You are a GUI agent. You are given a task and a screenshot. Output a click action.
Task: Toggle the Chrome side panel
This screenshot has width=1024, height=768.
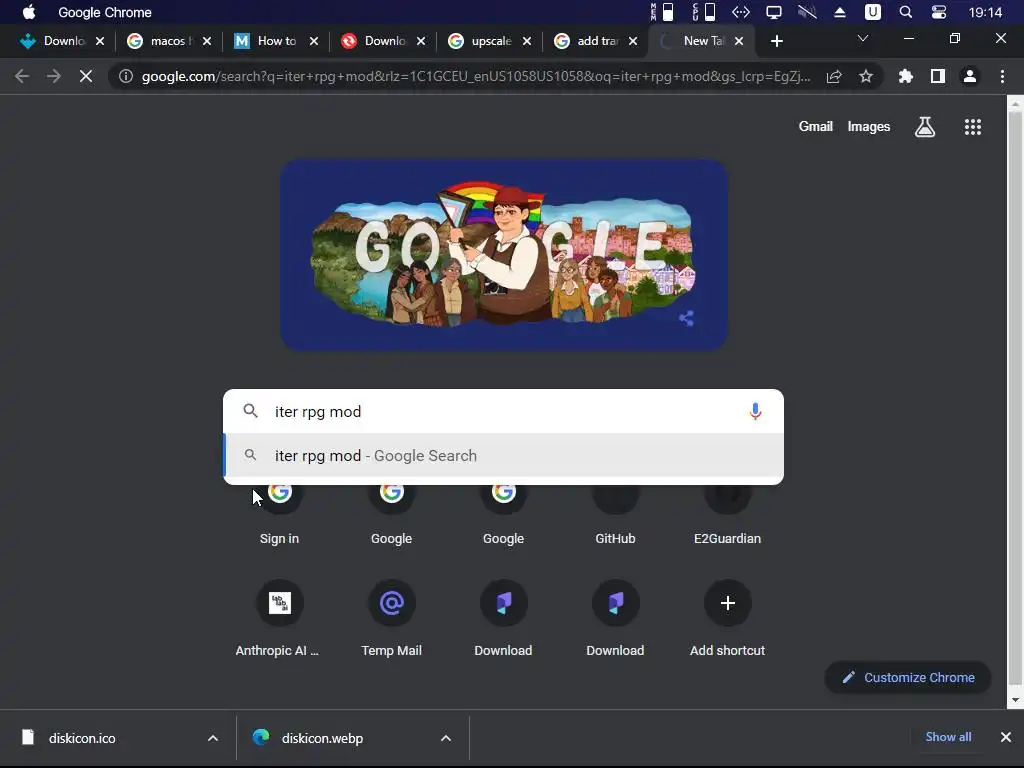[x=938, y=76]
